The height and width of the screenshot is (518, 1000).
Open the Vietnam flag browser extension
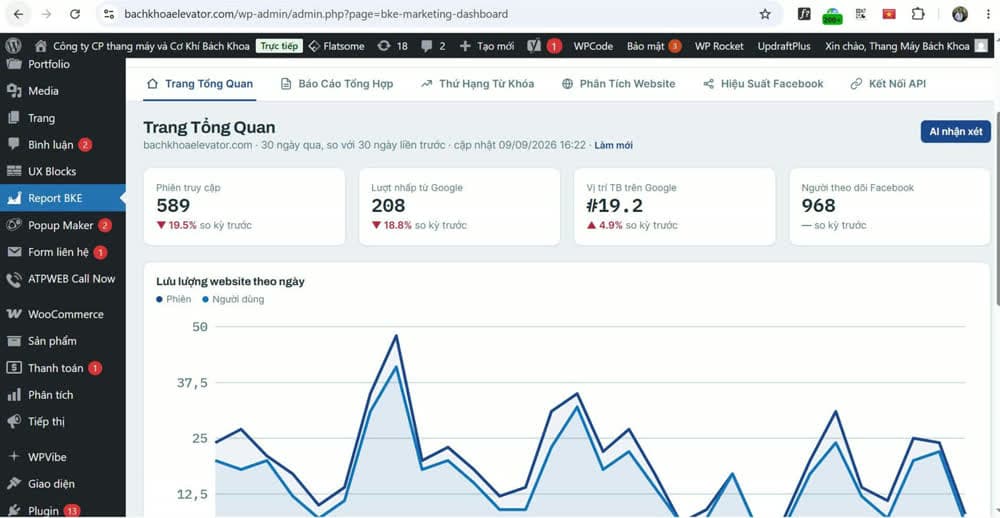tap(889, 14)
